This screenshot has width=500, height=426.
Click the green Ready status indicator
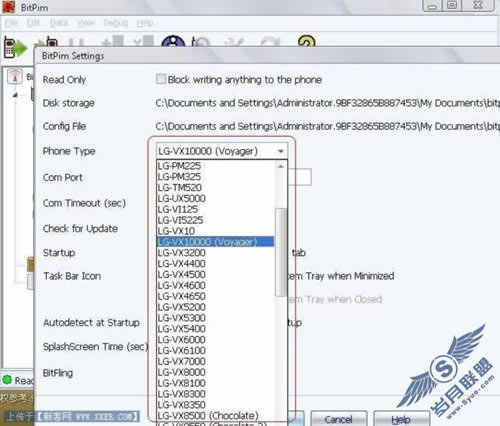point(7,380)
